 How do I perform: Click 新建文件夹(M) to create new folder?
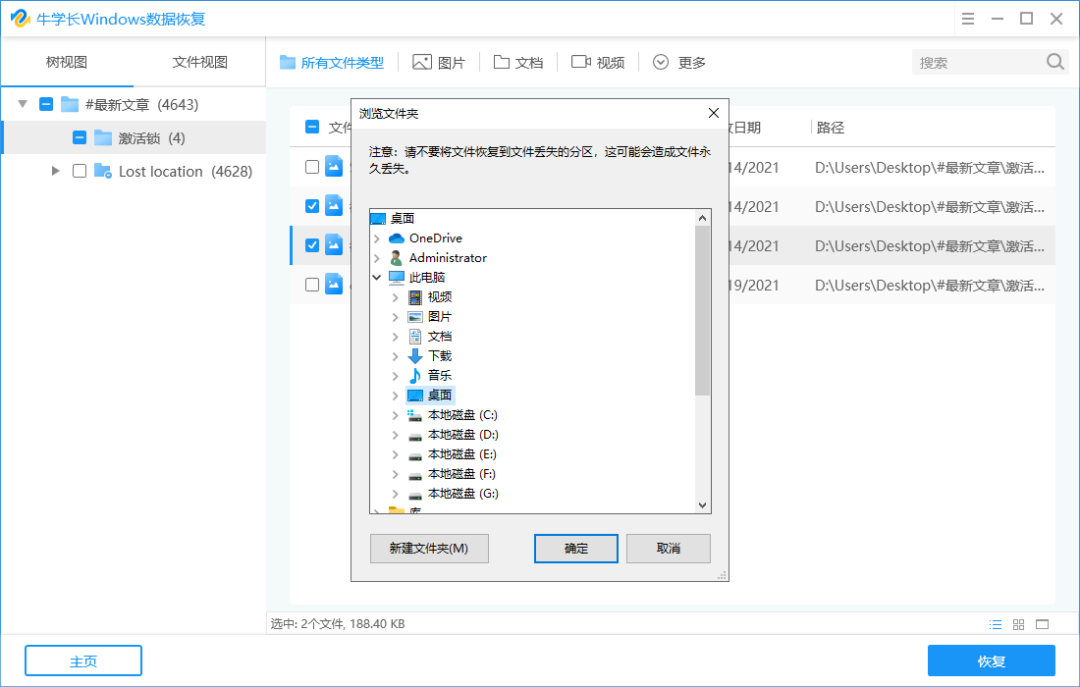428,548
